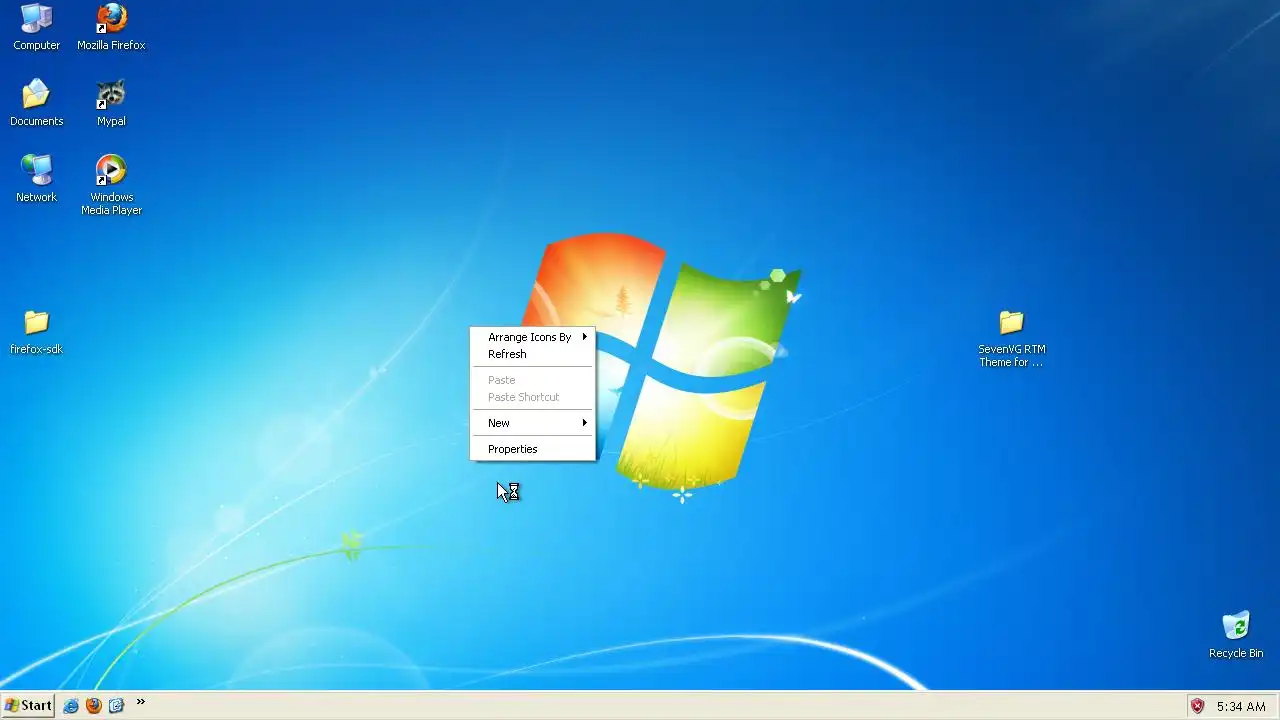Choose Properties from the context menu

(533, 449)
